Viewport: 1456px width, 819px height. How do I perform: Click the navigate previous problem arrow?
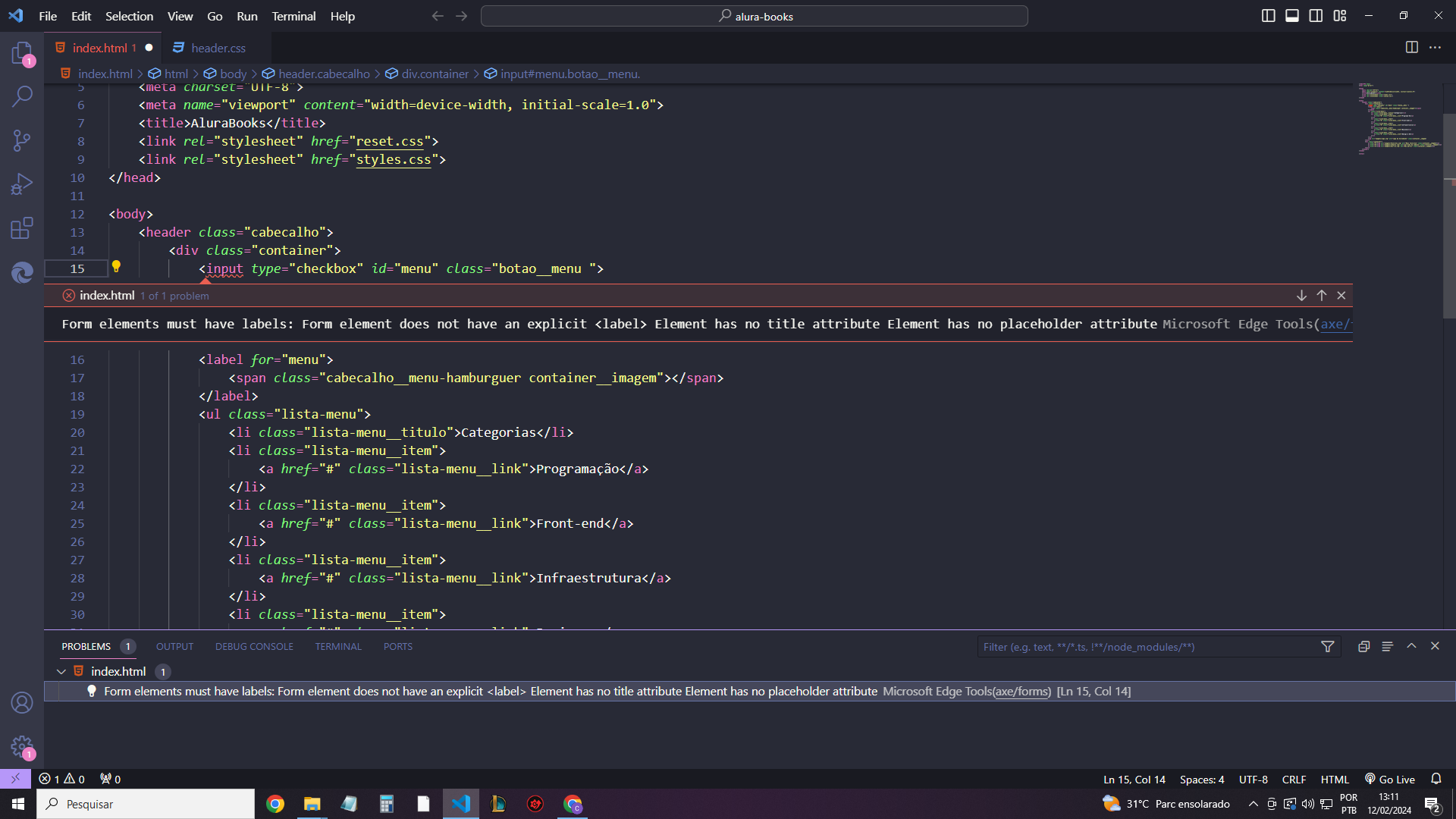pos(1322,295)
